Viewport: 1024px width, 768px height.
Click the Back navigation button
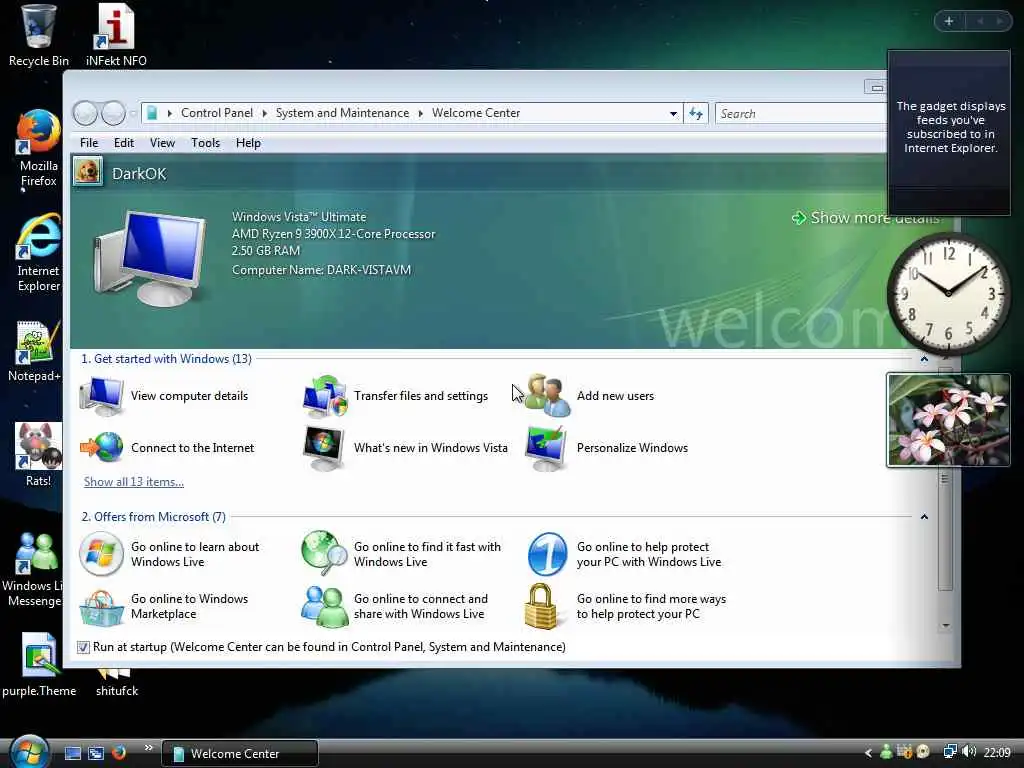[x=86, y=113]
